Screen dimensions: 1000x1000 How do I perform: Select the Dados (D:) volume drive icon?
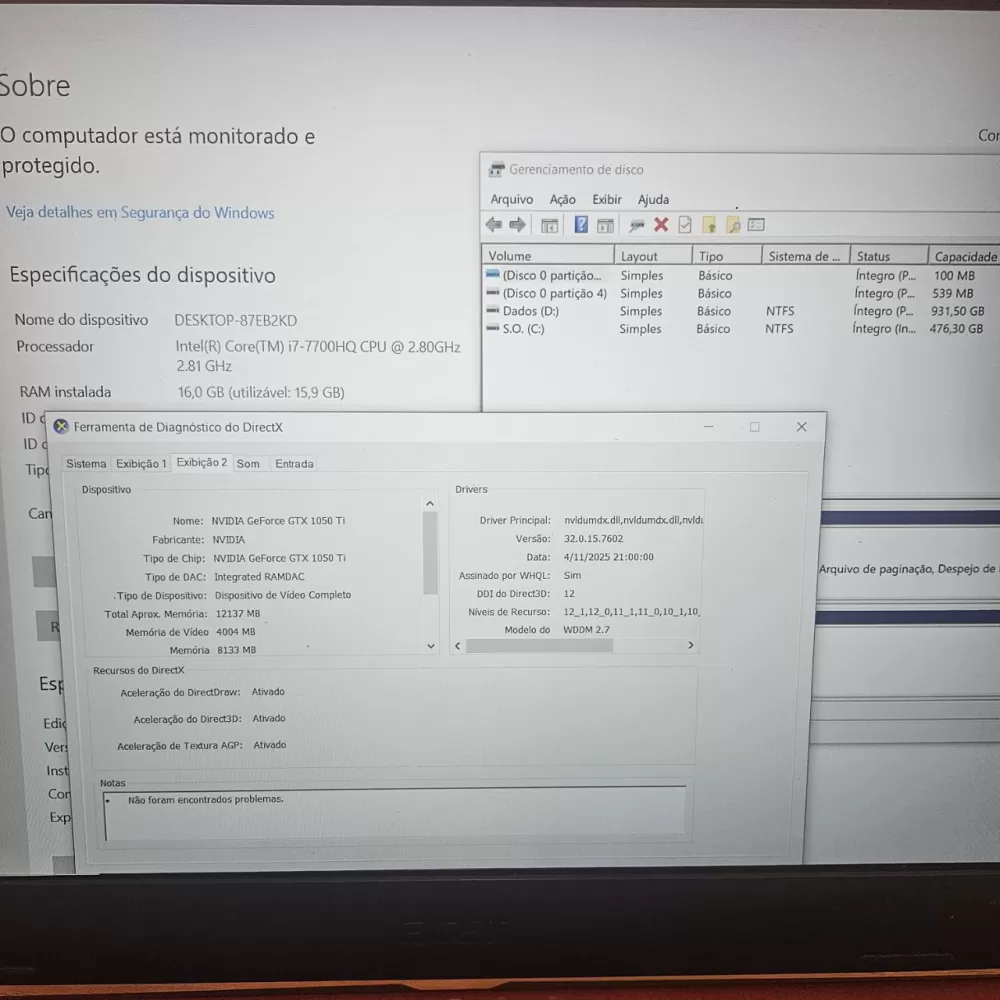point(492,311)
